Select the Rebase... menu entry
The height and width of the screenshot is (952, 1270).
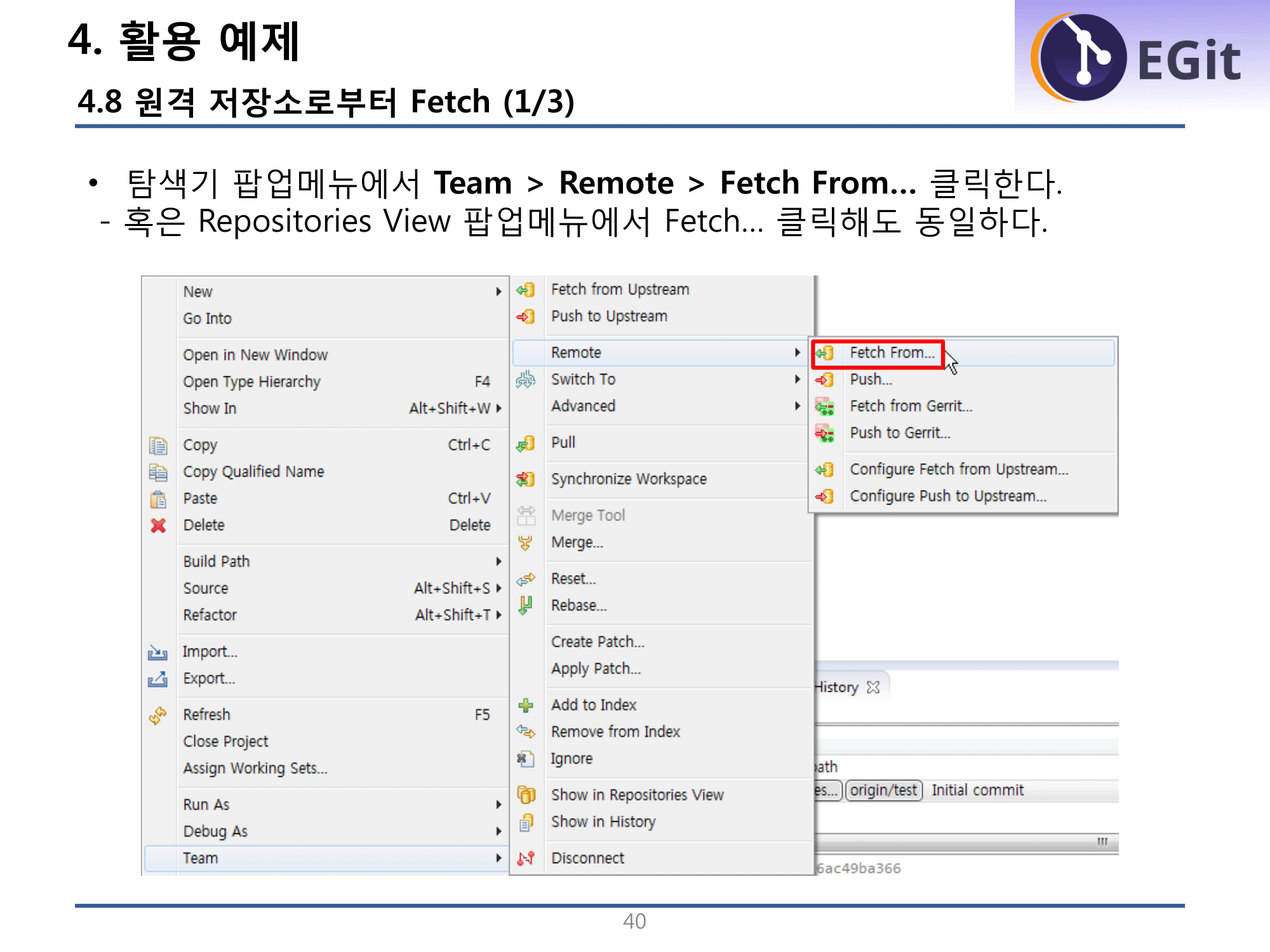point(578,605)
